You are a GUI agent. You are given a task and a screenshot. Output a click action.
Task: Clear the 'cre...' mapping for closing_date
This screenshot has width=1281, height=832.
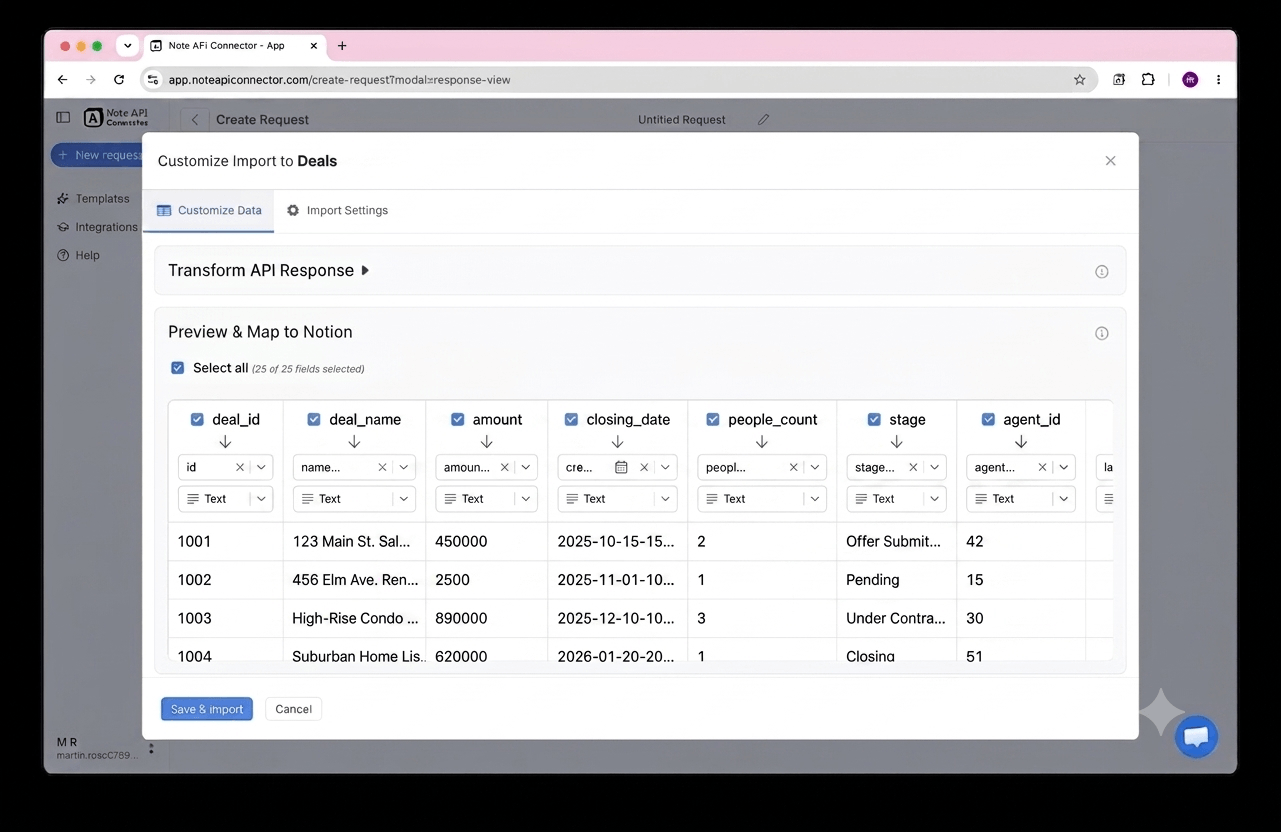point(644,467)
